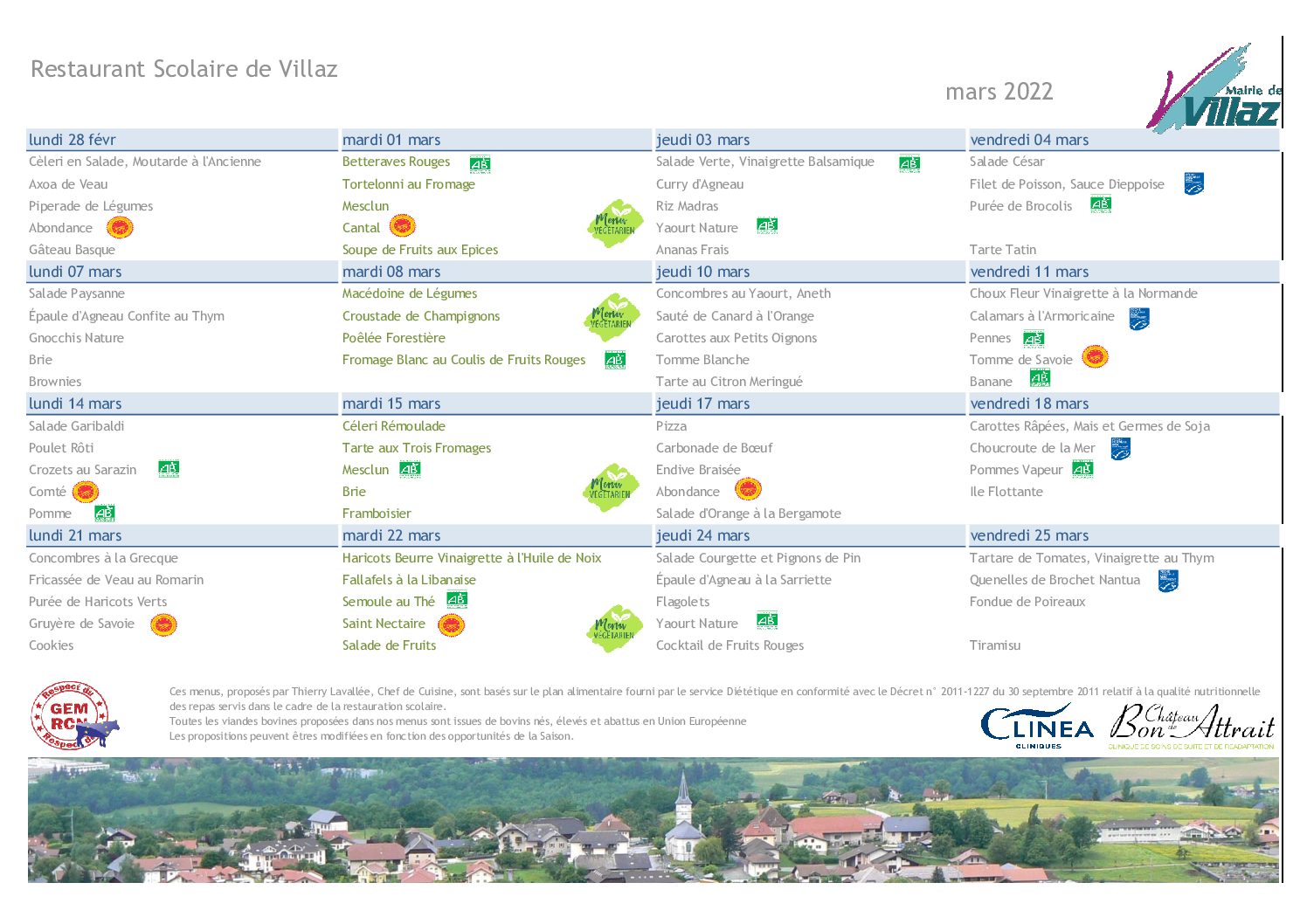Click 'Tarte Tatin' dessert
This screenshot has width=1307, height=924.
click(x=1003, y=250)
